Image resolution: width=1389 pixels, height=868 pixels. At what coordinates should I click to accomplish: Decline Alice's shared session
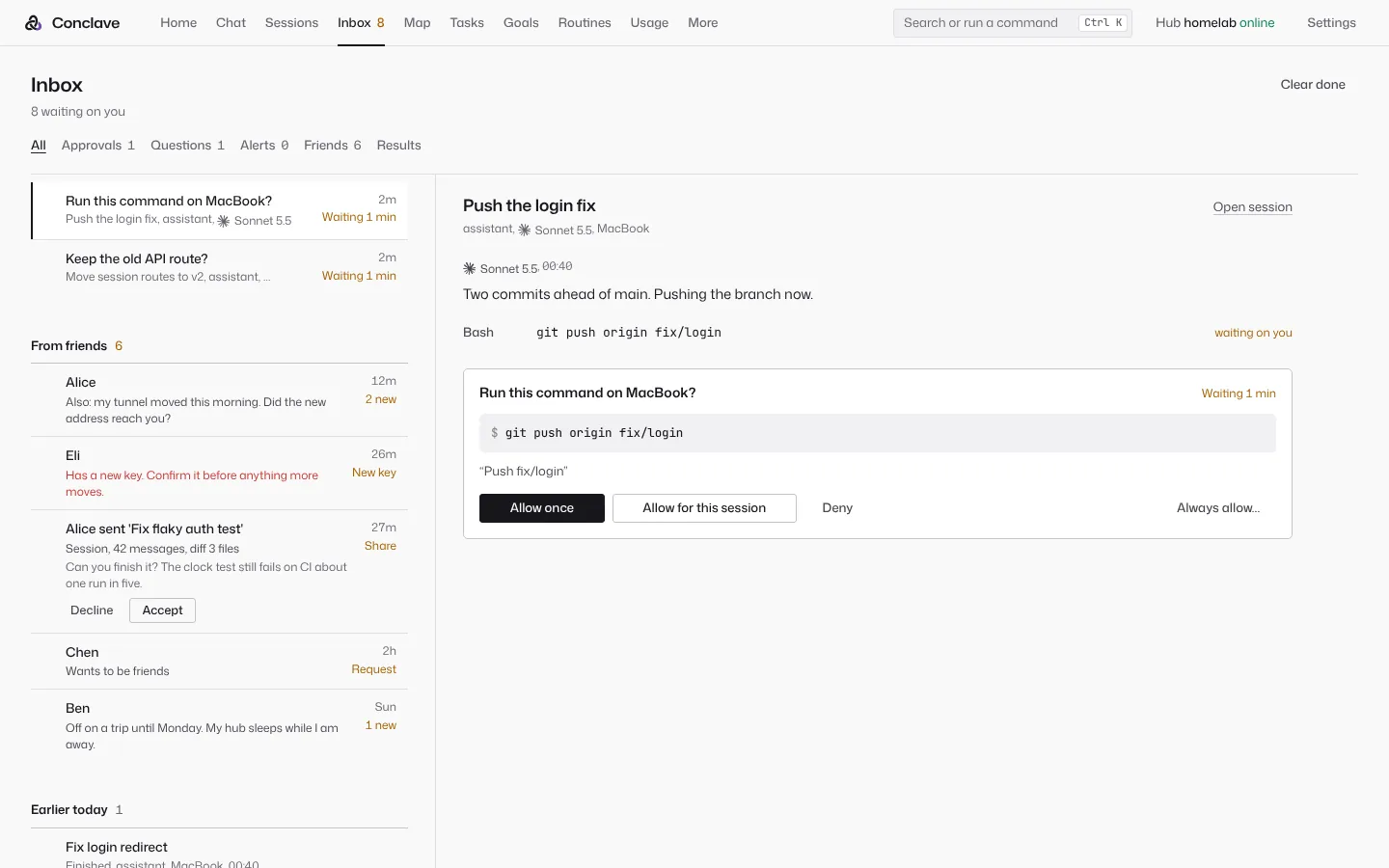(x=92, y=610)
